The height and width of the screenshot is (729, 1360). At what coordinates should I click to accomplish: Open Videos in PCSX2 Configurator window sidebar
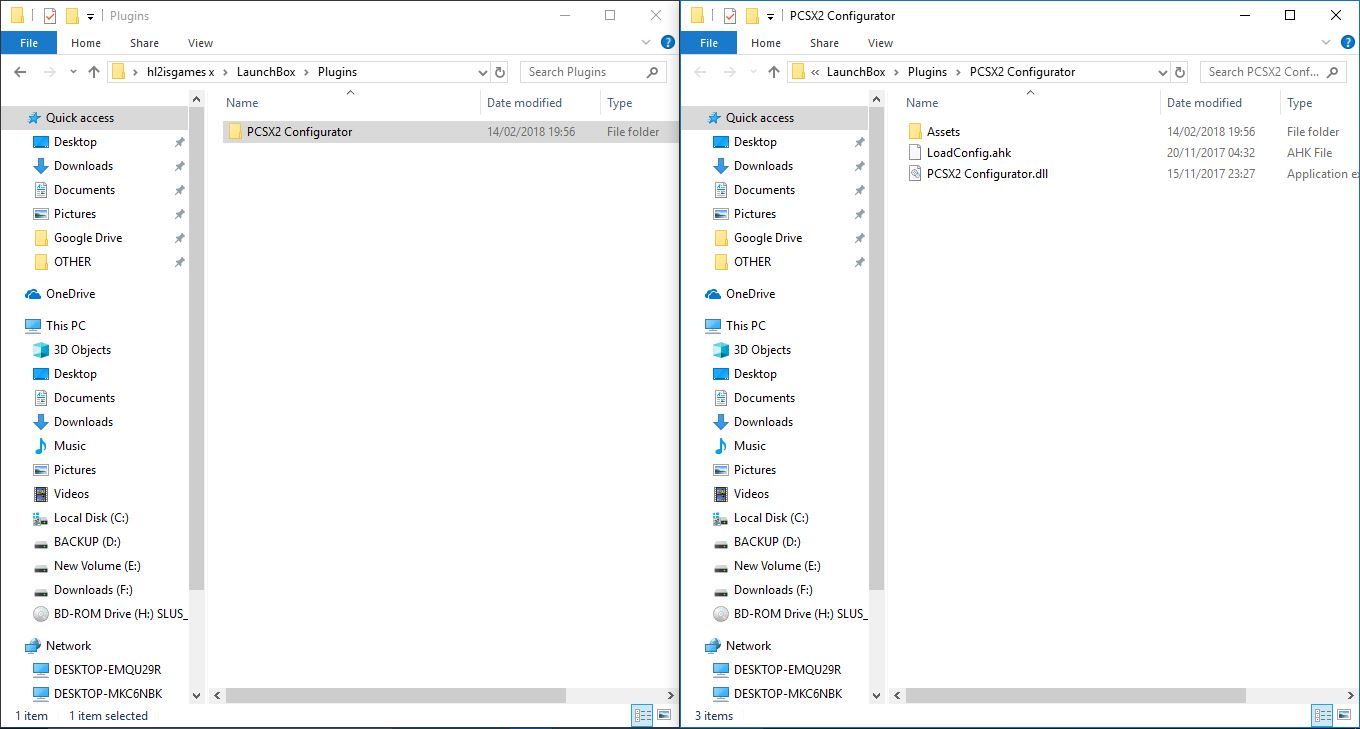(x=752, y=494)
